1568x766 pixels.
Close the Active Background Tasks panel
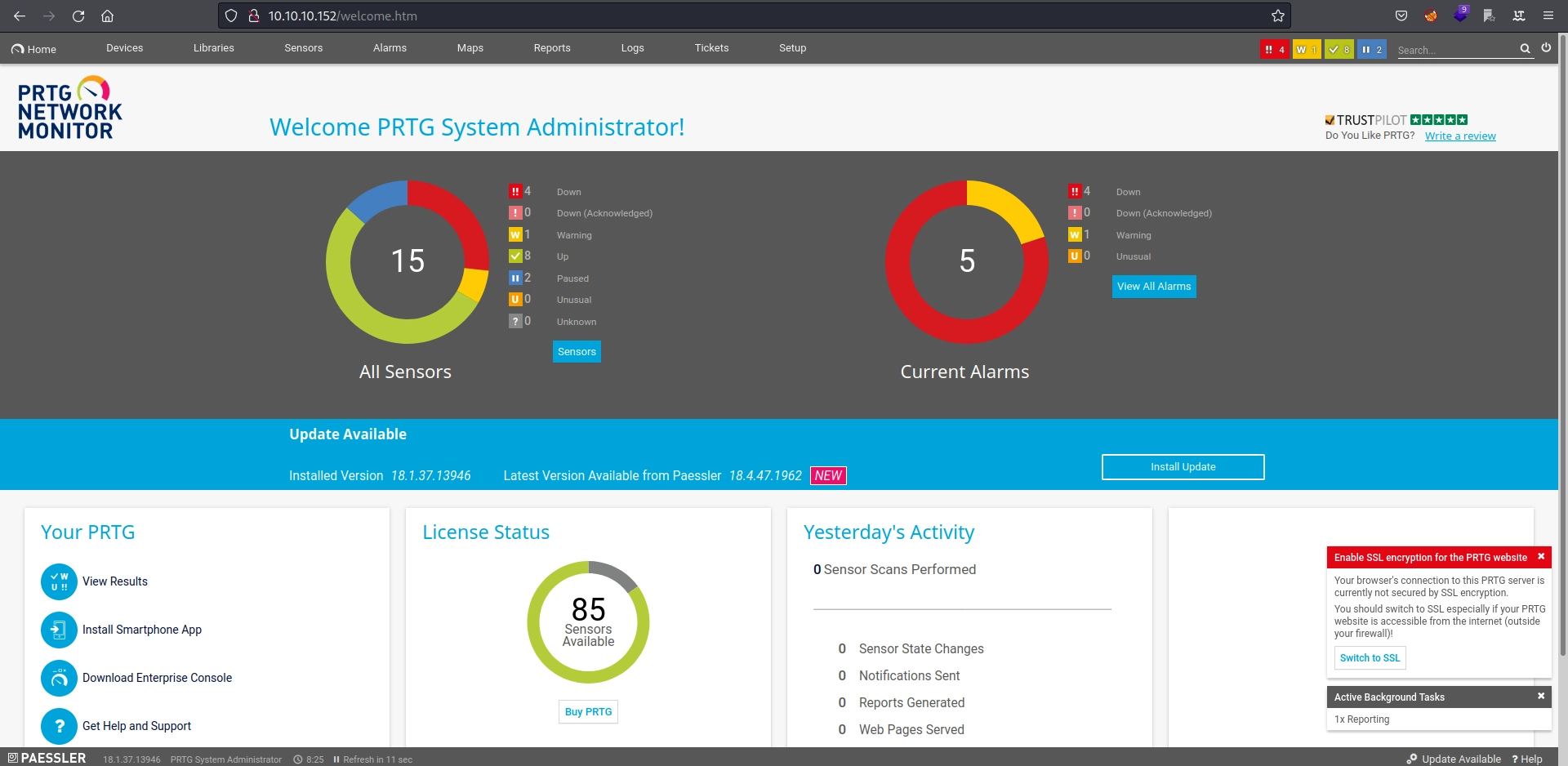click(x=1541, y=697)
